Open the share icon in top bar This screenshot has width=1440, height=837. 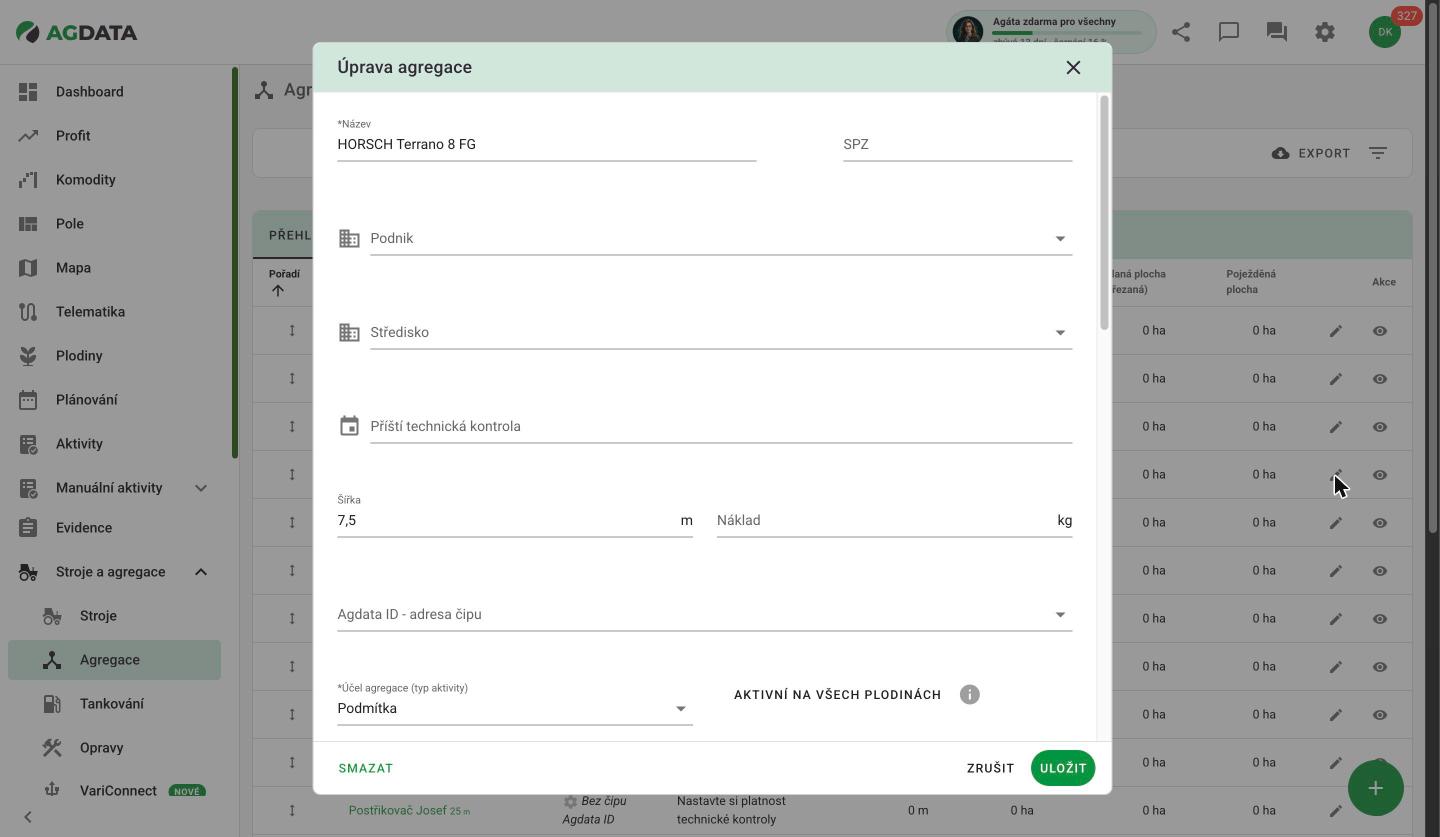[x=1181, y=32]
